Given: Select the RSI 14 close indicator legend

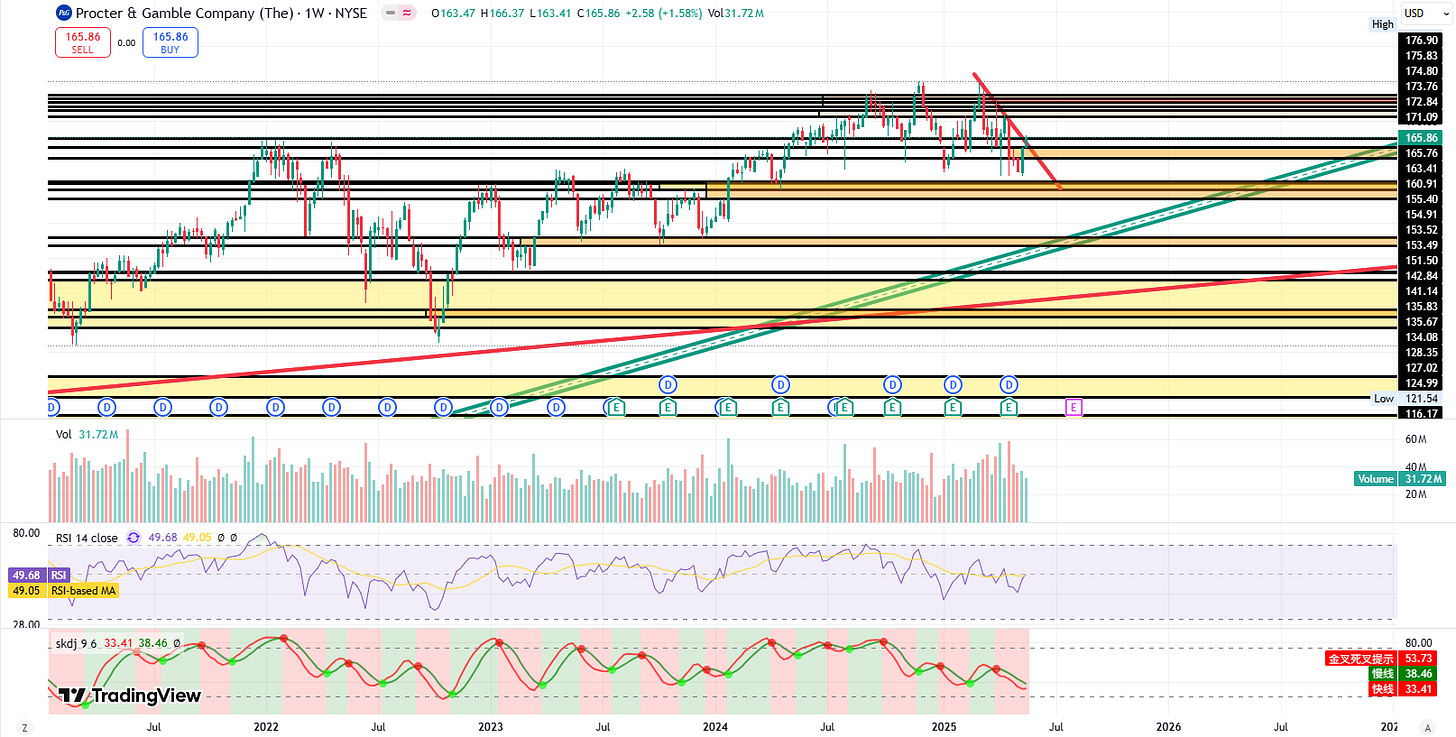Looking at the screenshot, I should point(87,538).
